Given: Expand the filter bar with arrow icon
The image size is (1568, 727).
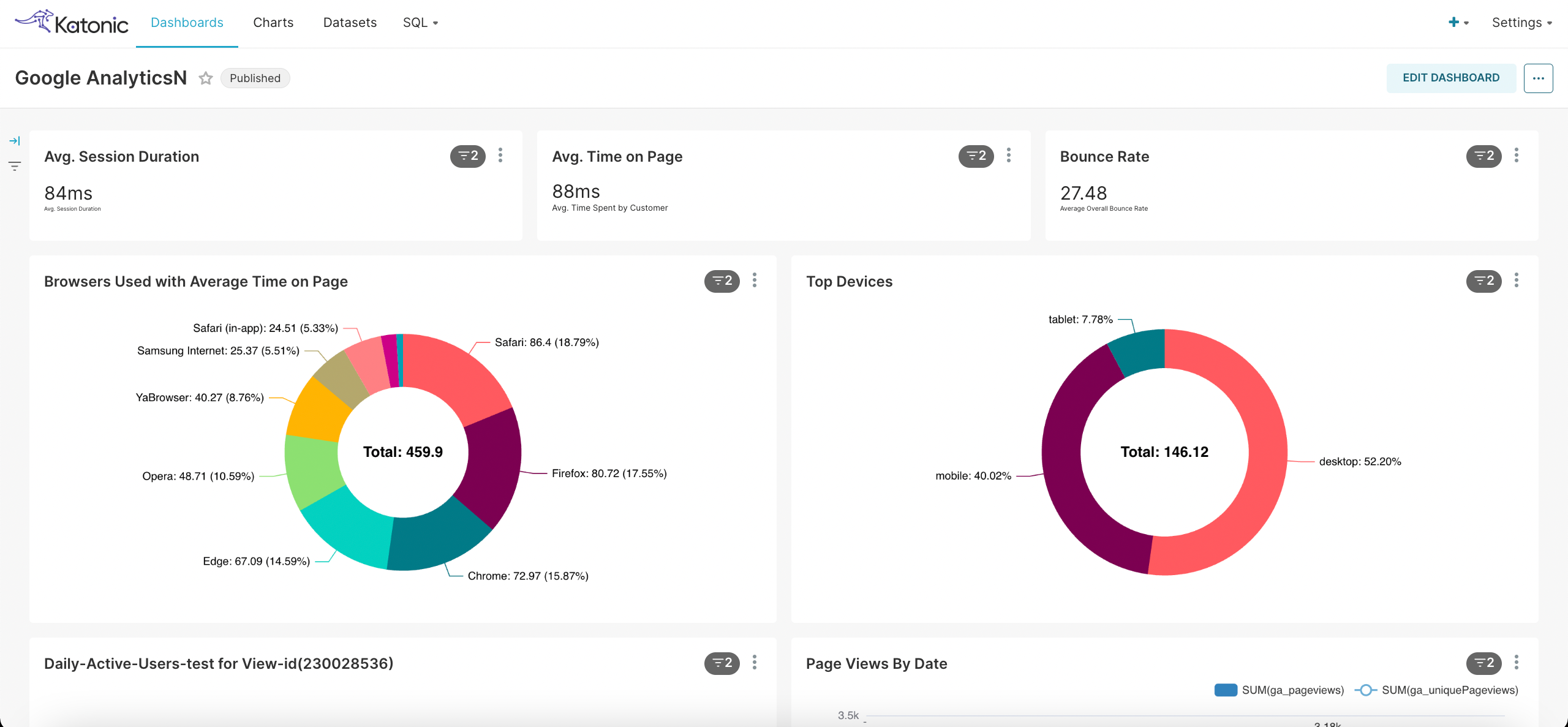Looking at the screenshot, I should pyautogui.click(x=15, y=141).
